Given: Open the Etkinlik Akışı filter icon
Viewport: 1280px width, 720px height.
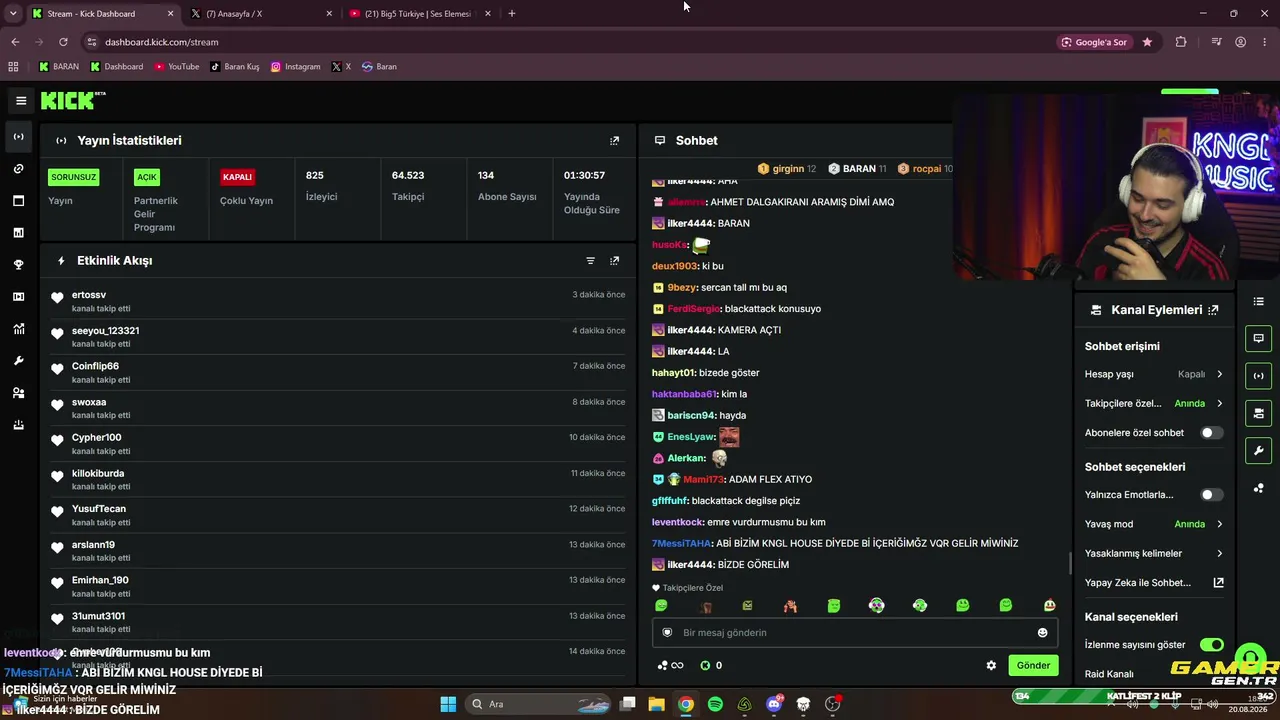Looking at the screenshot, I should pos(590,261).
